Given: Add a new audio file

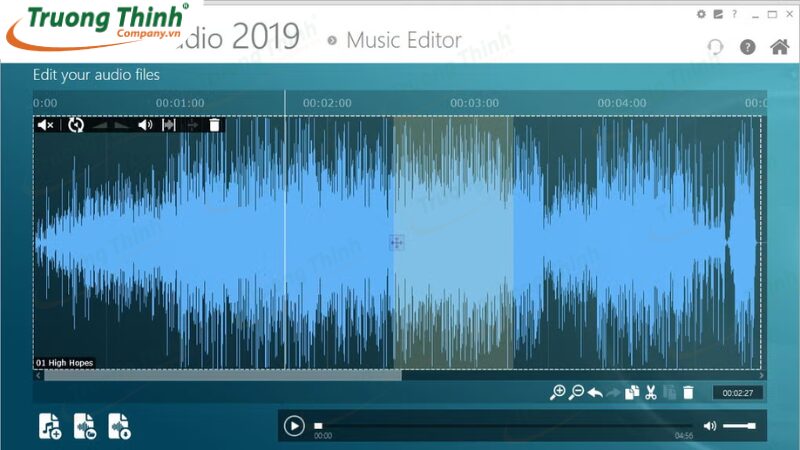Looking at the screenshot, I should click(50, 426).
